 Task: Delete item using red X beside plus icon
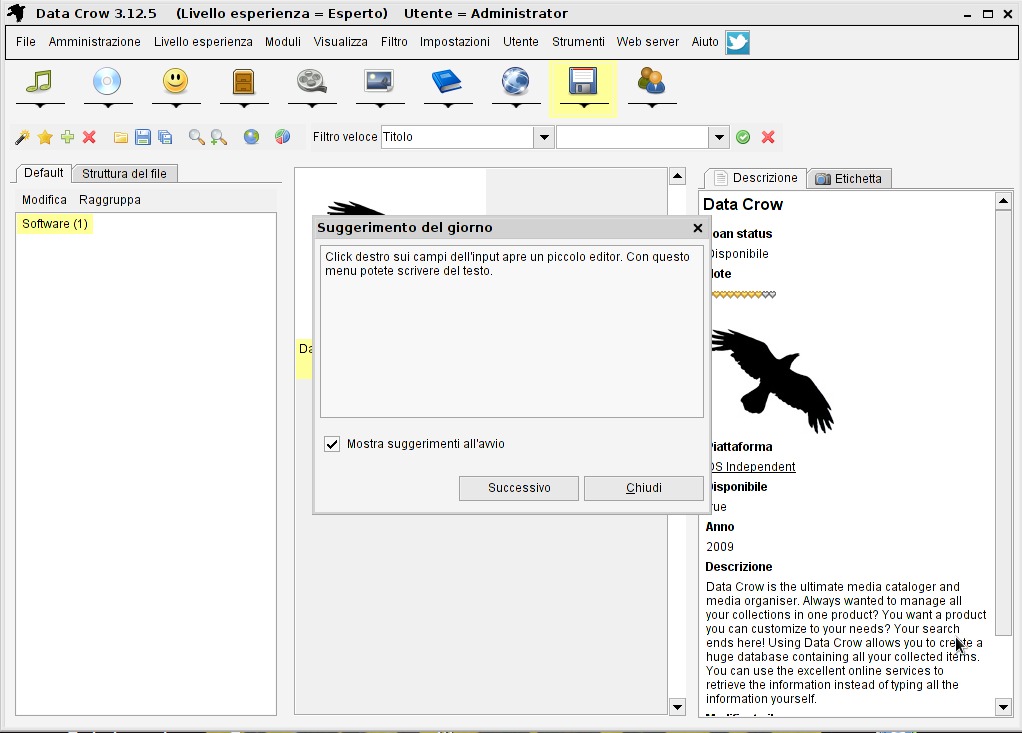coord(89,137)
